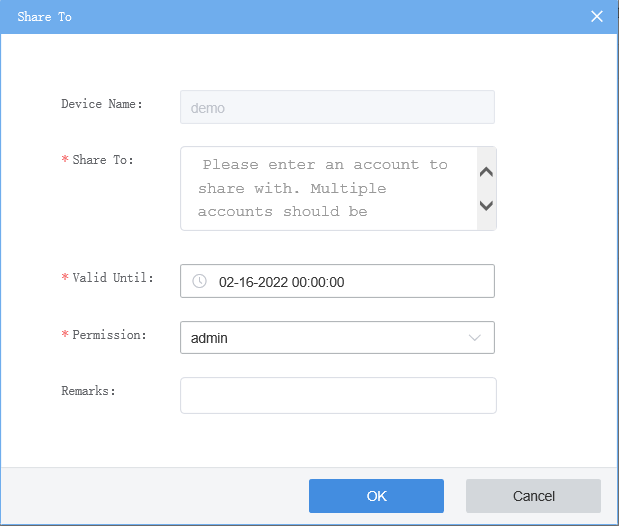Click the red asterisk beside Permission
The height and width of the screenshot is (526, 619).
coord(65,335)
